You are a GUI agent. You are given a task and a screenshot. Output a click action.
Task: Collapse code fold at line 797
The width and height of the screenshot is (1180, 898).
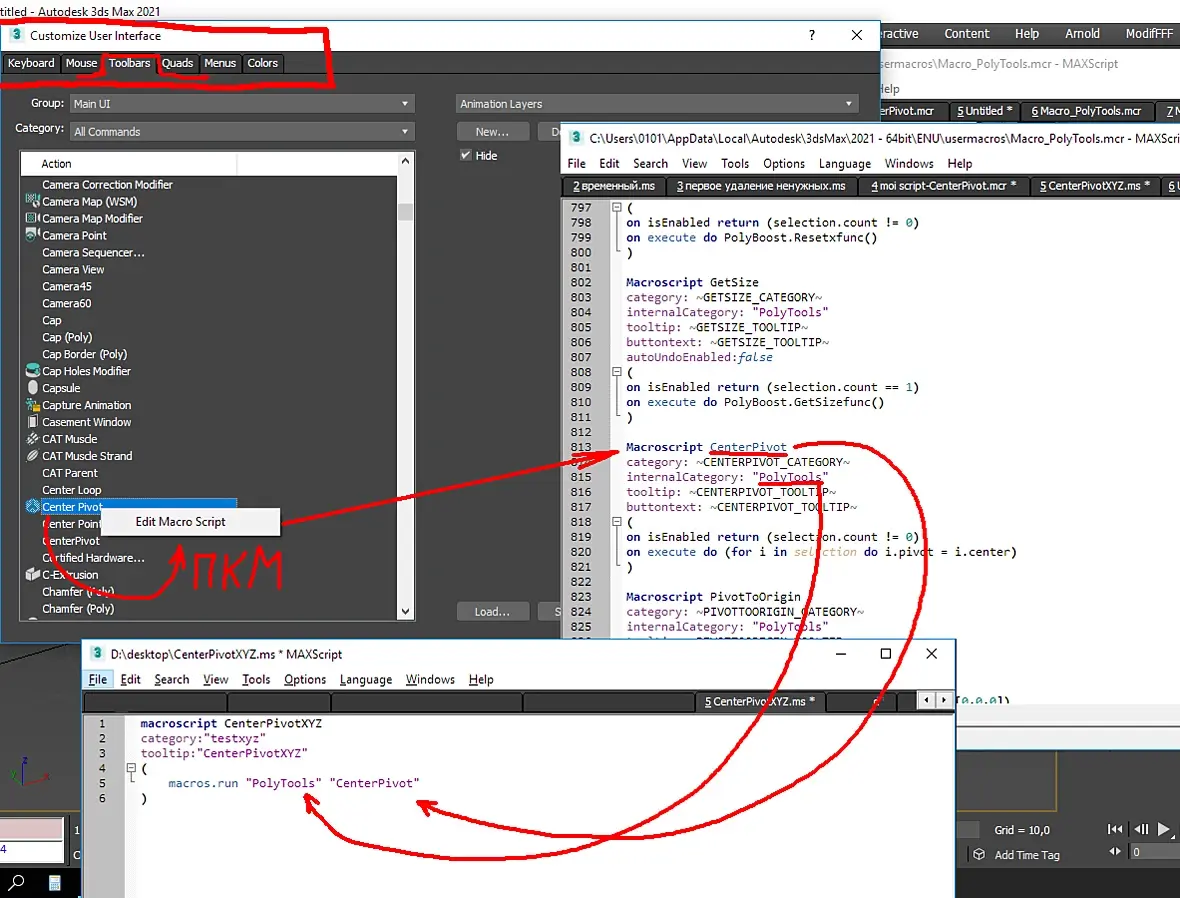pyautogui.click(x=616, y=207)
